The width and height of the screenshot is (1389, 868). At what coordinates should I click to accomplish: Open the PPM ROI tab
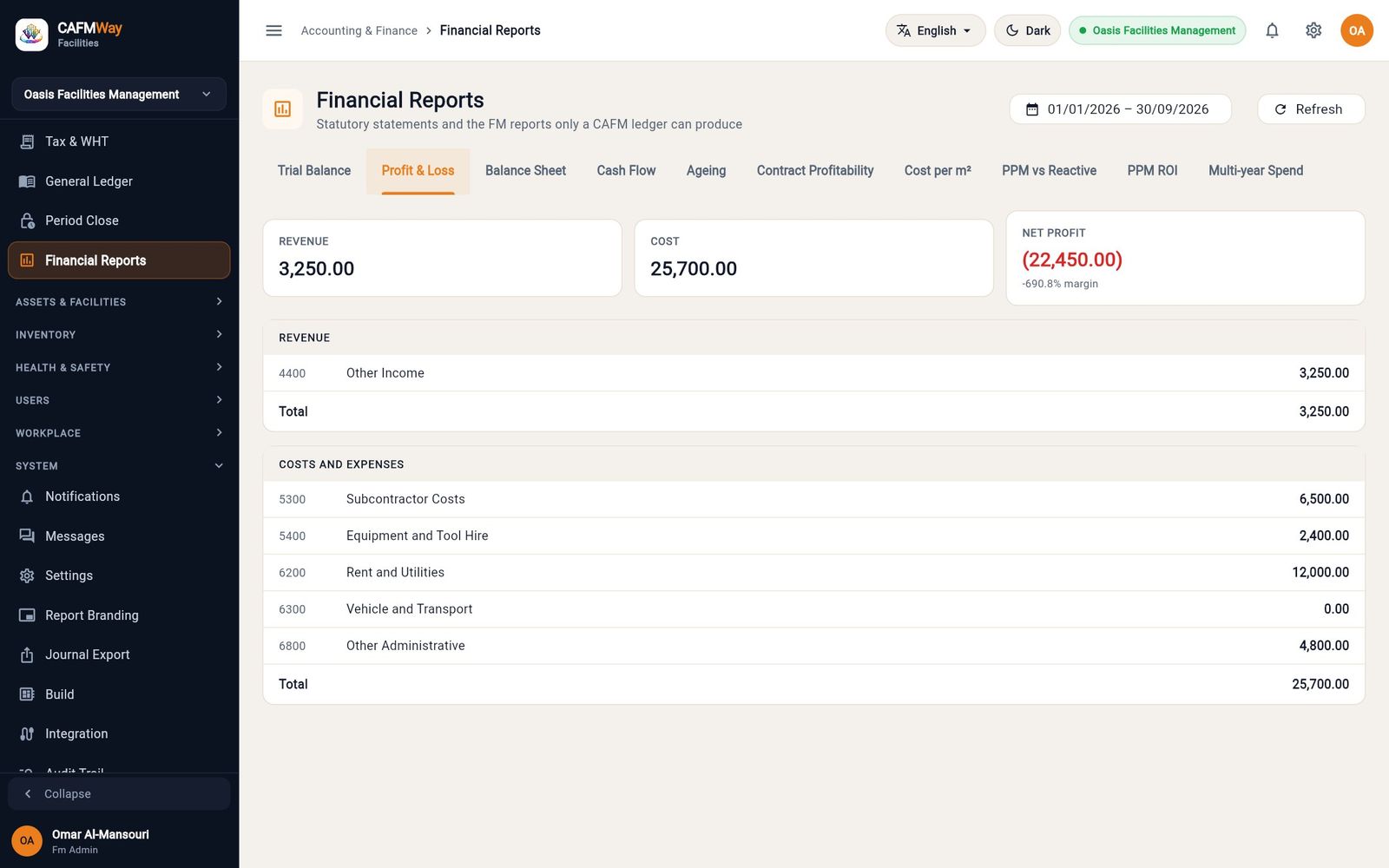coord(1152,171)
